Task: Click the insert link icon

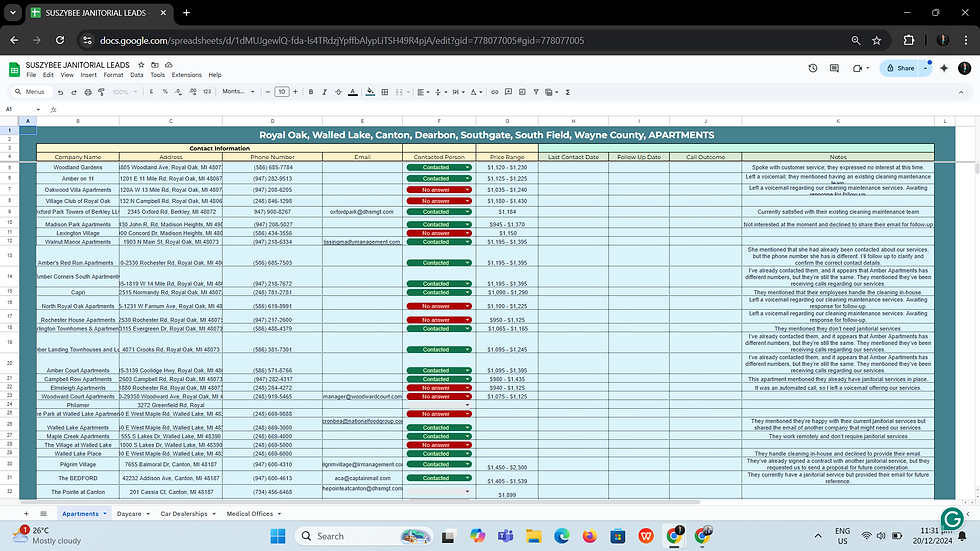Action: pyautogui.click(x=494, y=92)
